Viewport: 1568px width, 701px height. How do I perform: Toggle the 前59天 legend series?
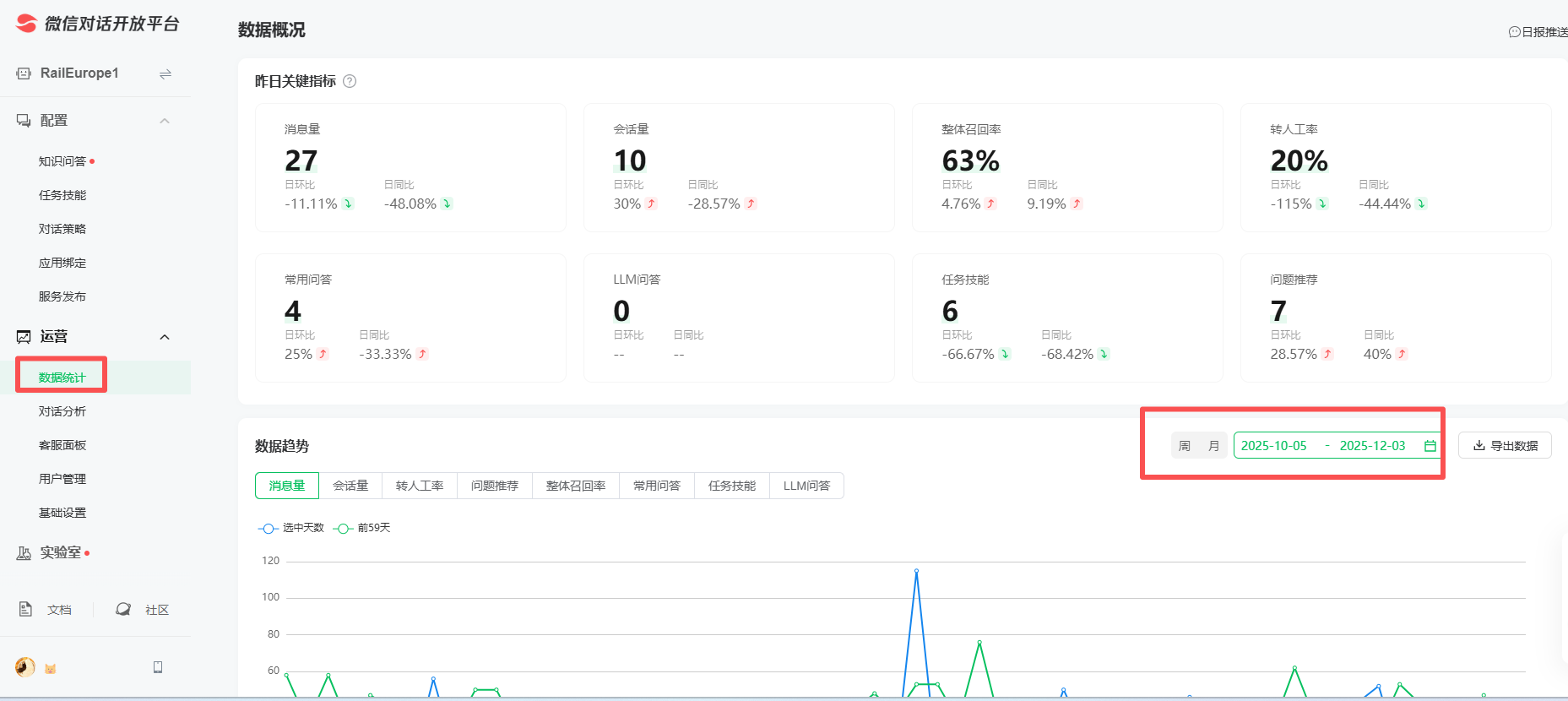pyautogui.click(x=361, y=528)
